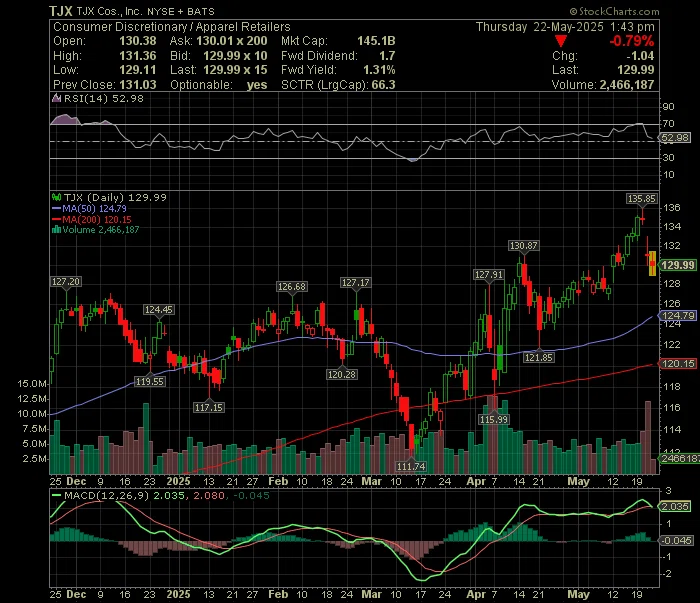Click the 117.15 trough price label
700x603 pixels.
point(208,408)
